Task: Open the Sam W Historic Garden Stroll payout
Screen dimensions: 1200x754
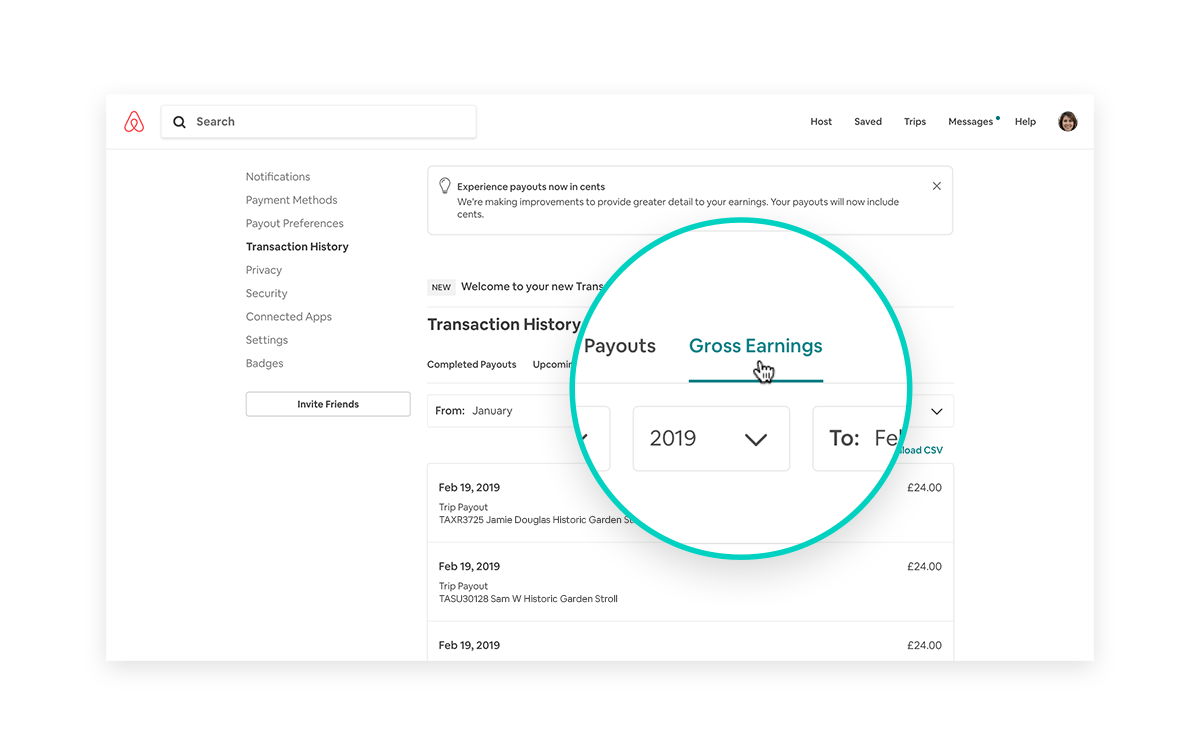Action: point(528,599)
